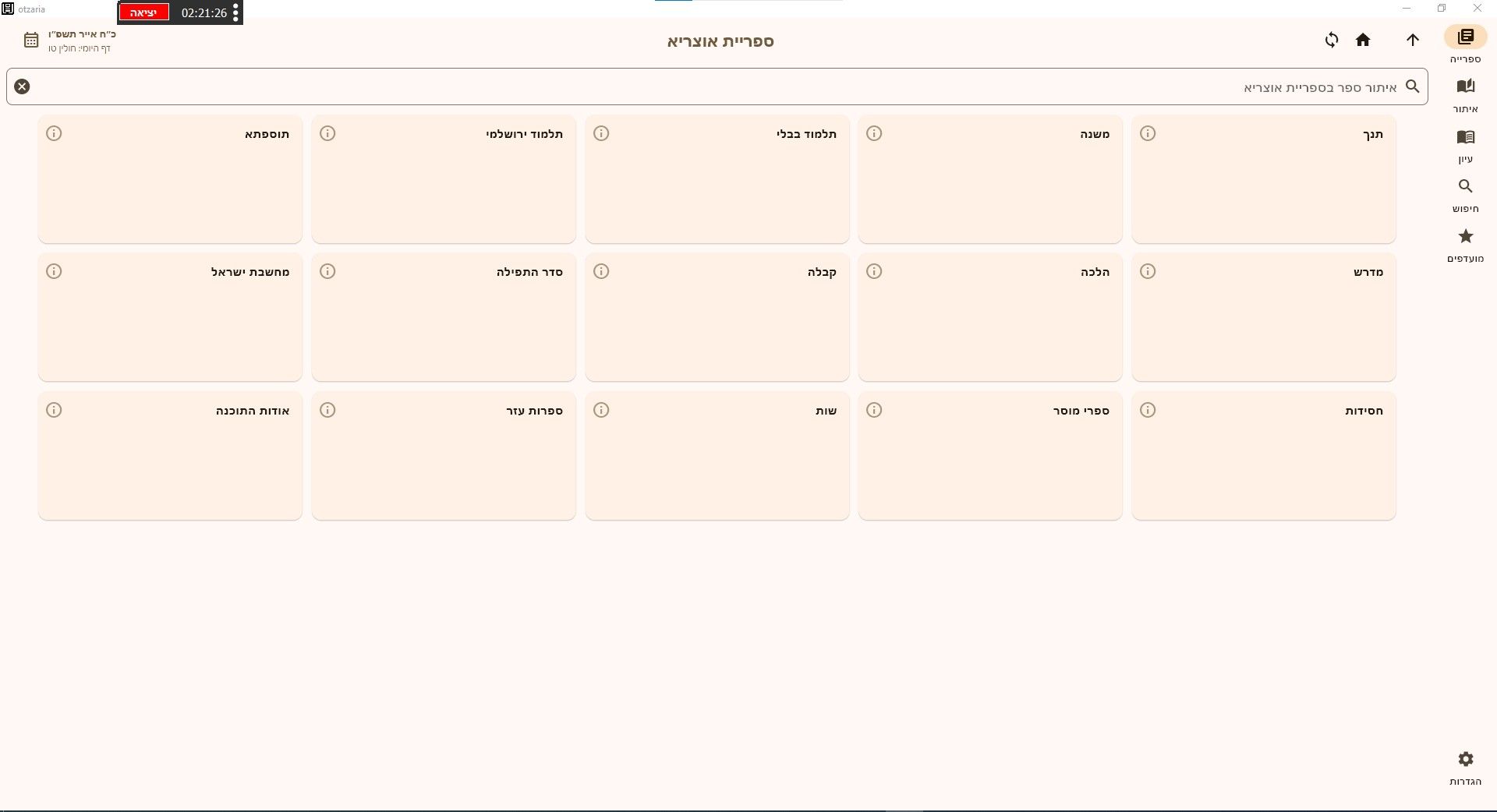Show info for ספרות עזר category
Viewport: 1497px width, 812px height.
327,410
